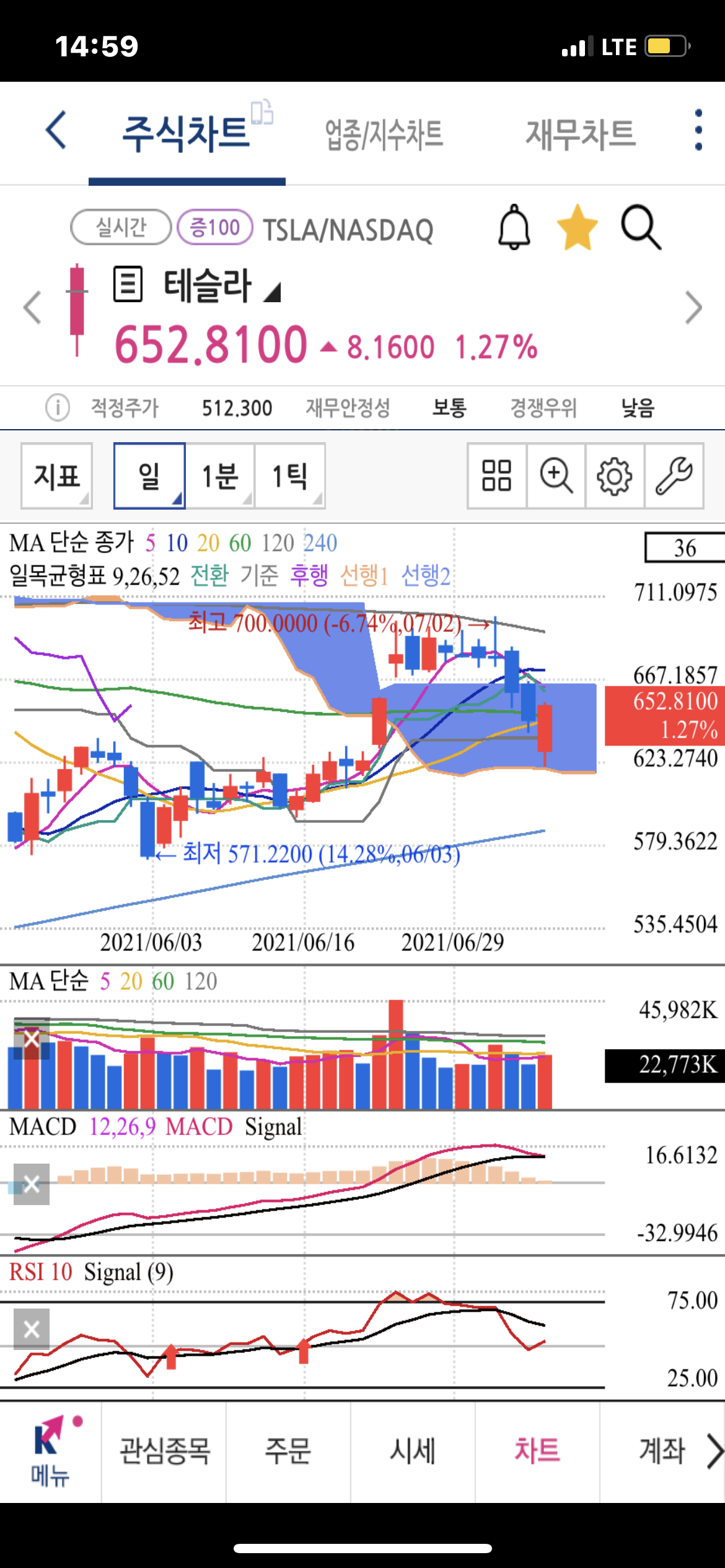Image resolution: width=725 pixels, height=1568 pixels.
Task: Tap the 경쟁우위 낮음 rating
Action: [638, 407]
